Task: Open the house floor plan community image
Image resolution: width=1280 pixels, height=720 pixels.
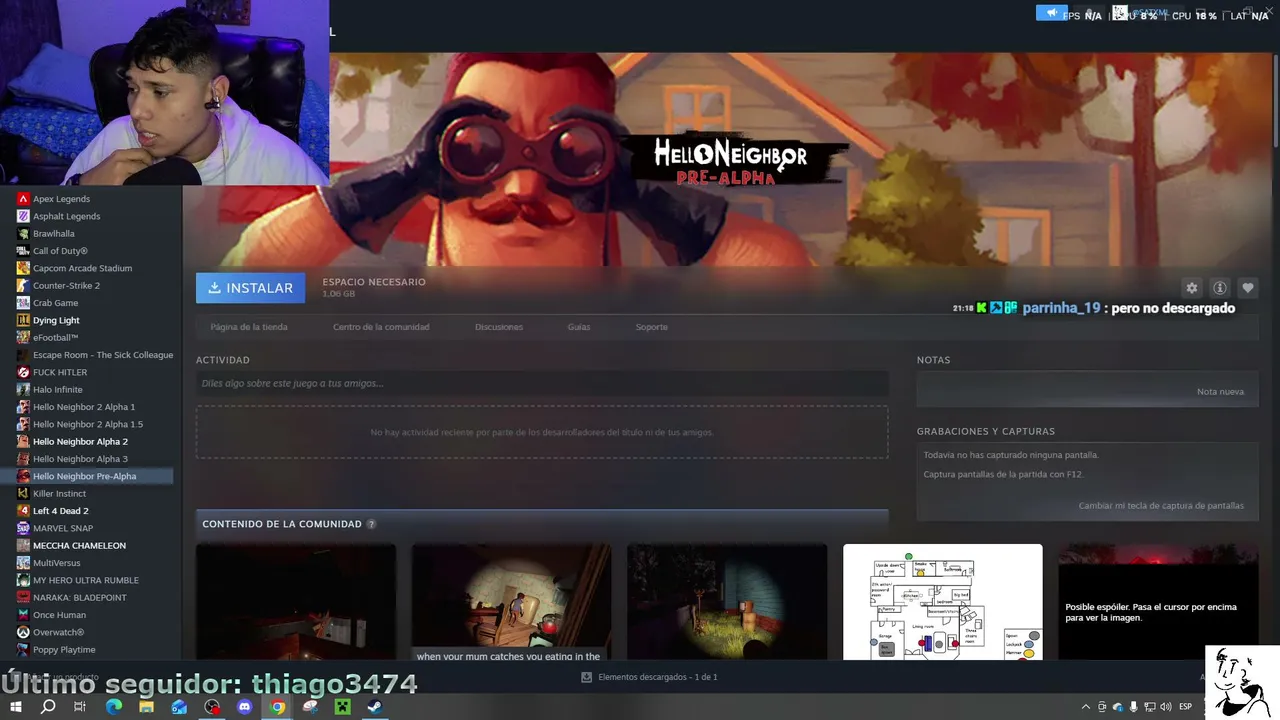Action: [942, 602]
